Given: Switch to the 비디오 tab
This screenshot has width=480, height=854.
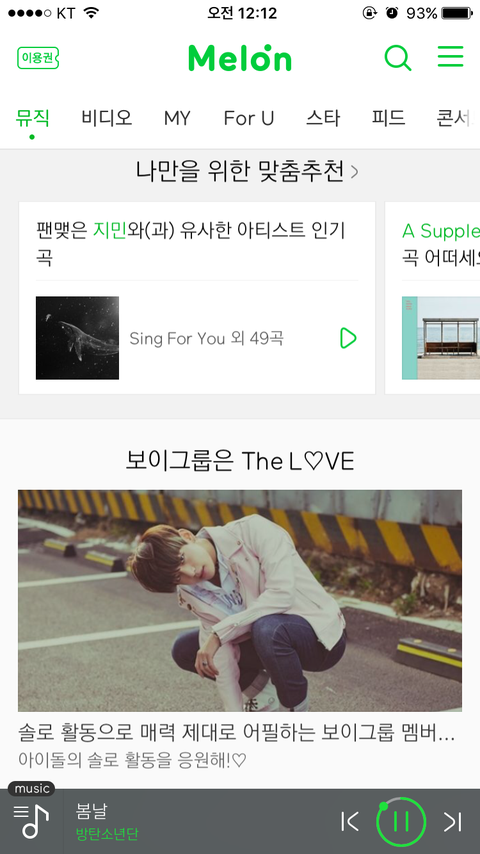Looking at the screenshot, I should [107, 118].
